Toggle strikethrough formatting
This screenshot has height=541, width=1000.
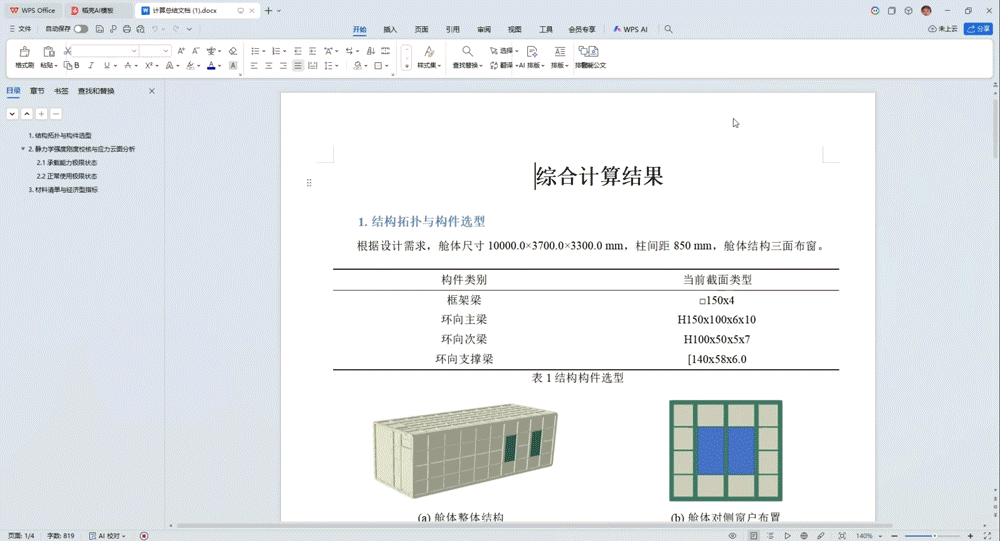[128, 65]
